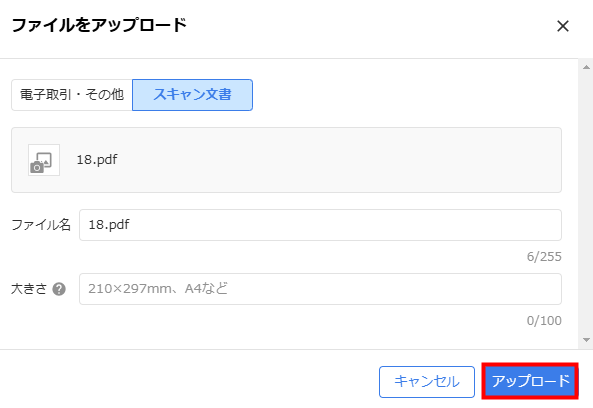
Task: Close the ファイルをアップロード dialog with X
Action: tap(563, 26)
